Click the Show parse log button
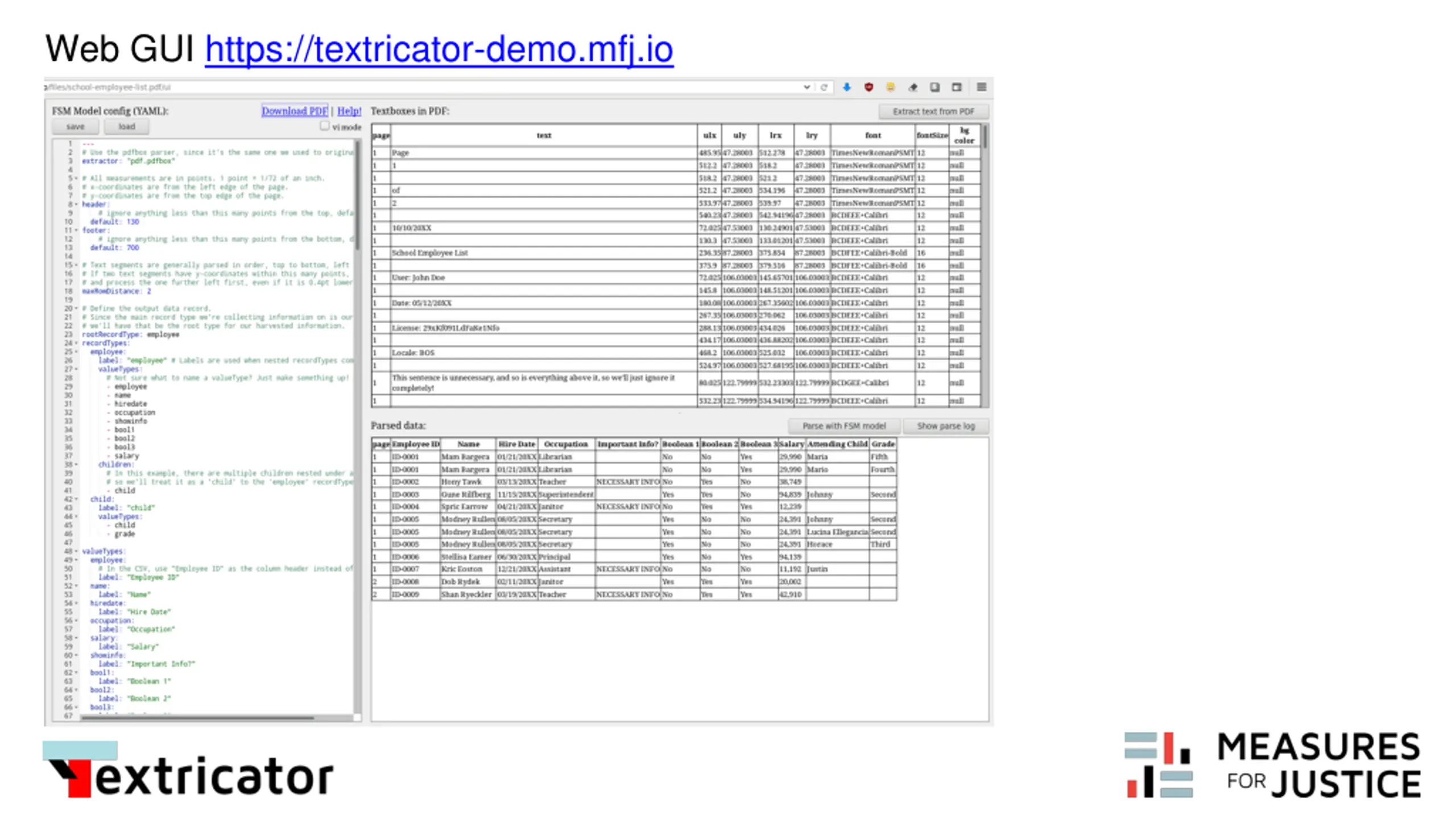 click(946, 426)
